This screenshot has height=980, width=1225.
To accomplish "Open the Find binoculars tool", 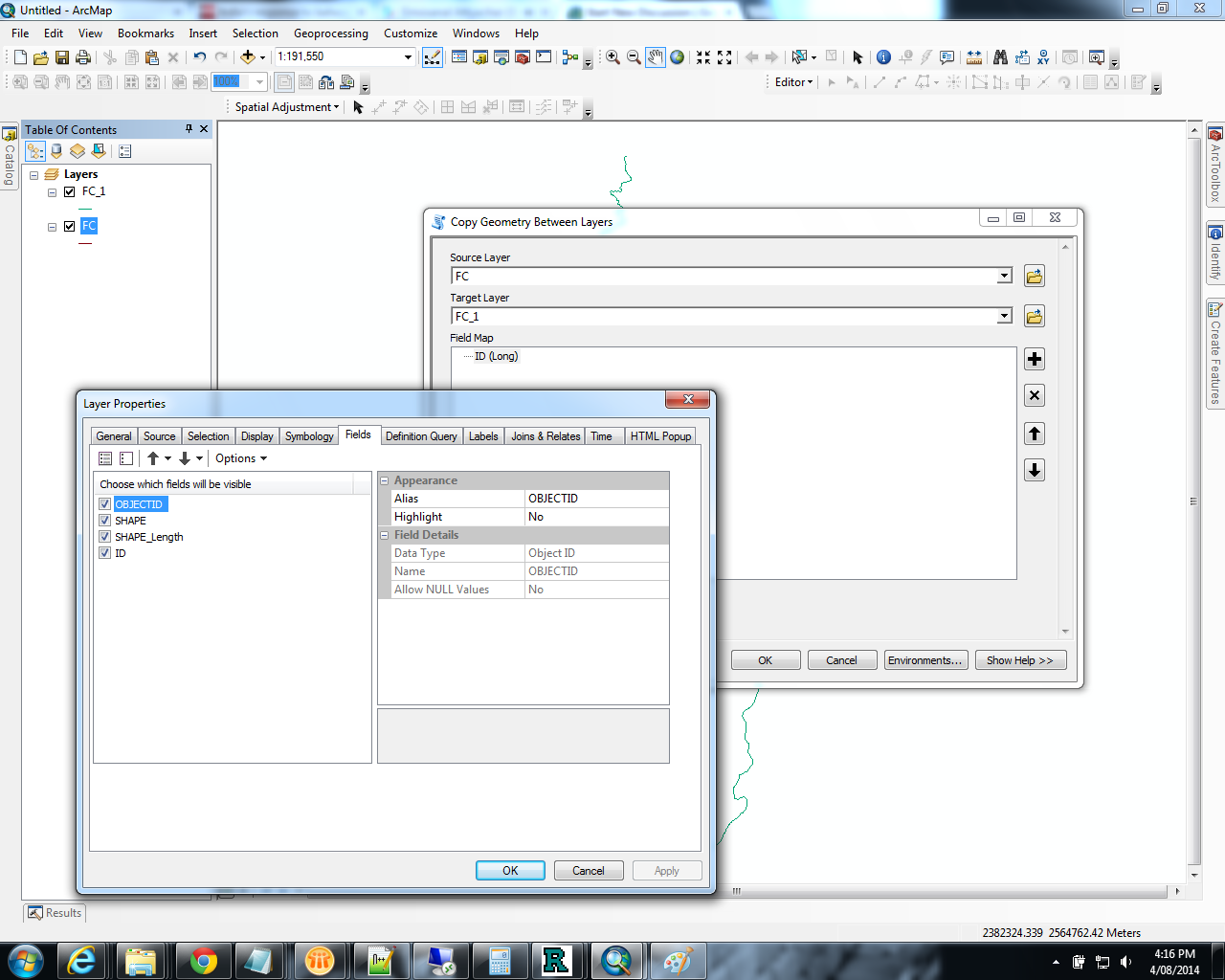I will coord(1000,57).
